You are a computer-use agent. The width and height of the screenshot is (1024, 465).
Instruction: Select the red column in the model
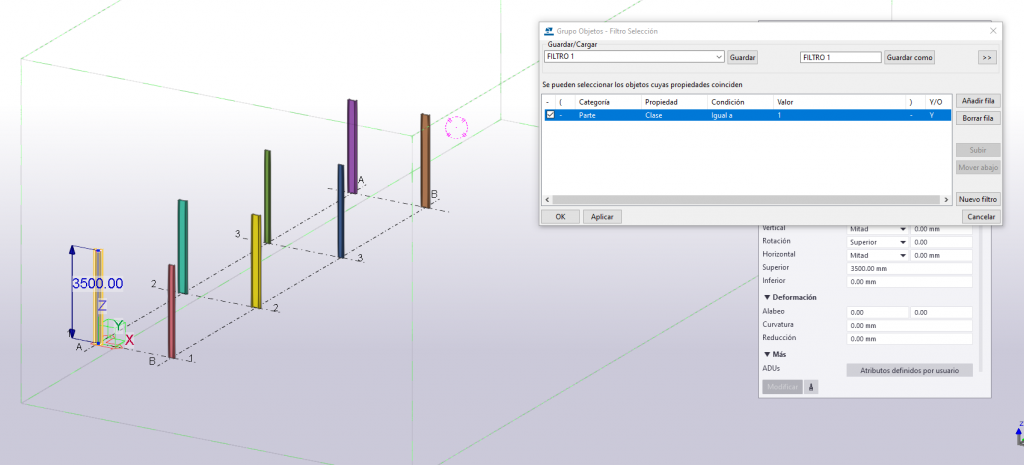point(172,311)
